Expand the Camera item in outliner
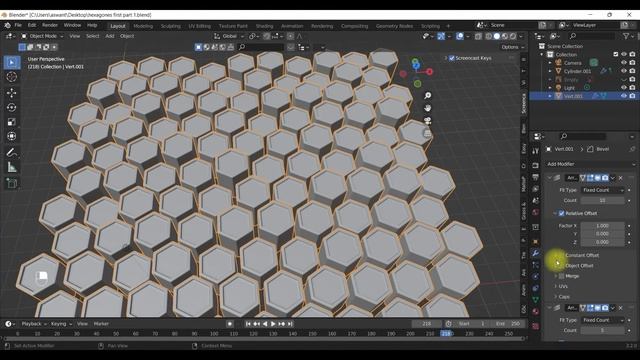The width and height of the screenshot is (640, 360). pos(550,63)
